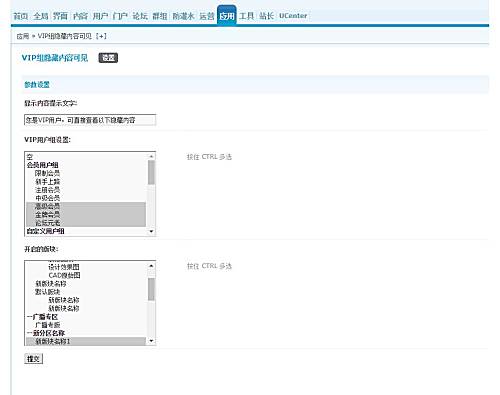The width and height of the screenshot is (500, 395).
Task: Click the 会员用户组 group header
Action: click(86, 165)
